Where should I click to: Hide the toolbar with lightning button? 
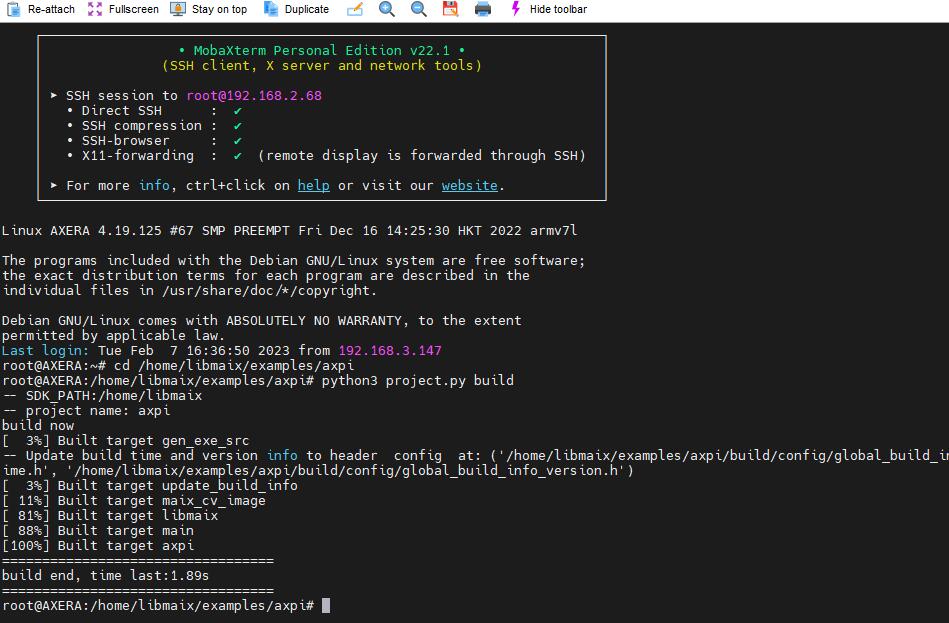pyautogui.click(x=549, y=9)
